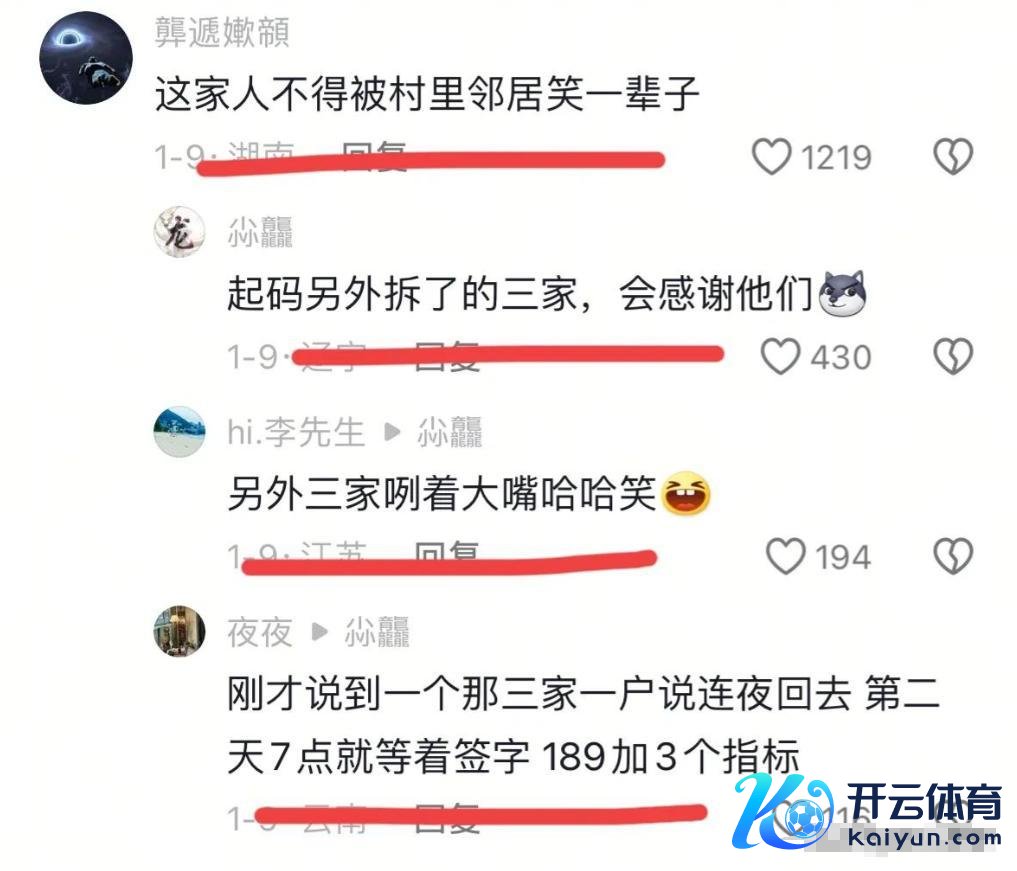Open 夜夜's profile avatar

click(180, 632)
